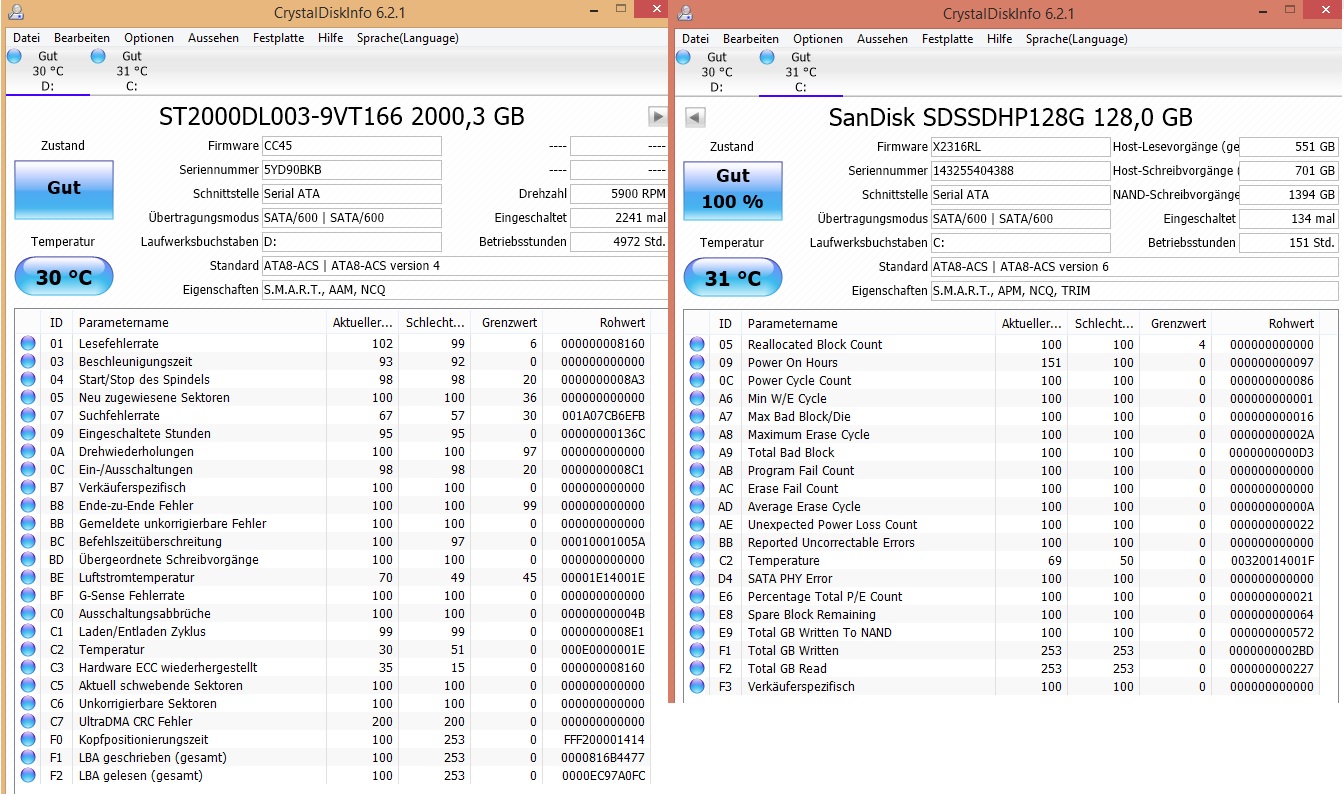Image resolution: width=1344 pixels, height=796 pixels.
Task: Click the status orb beside Beschleunigungszeit
Action: tap(28, 362)
